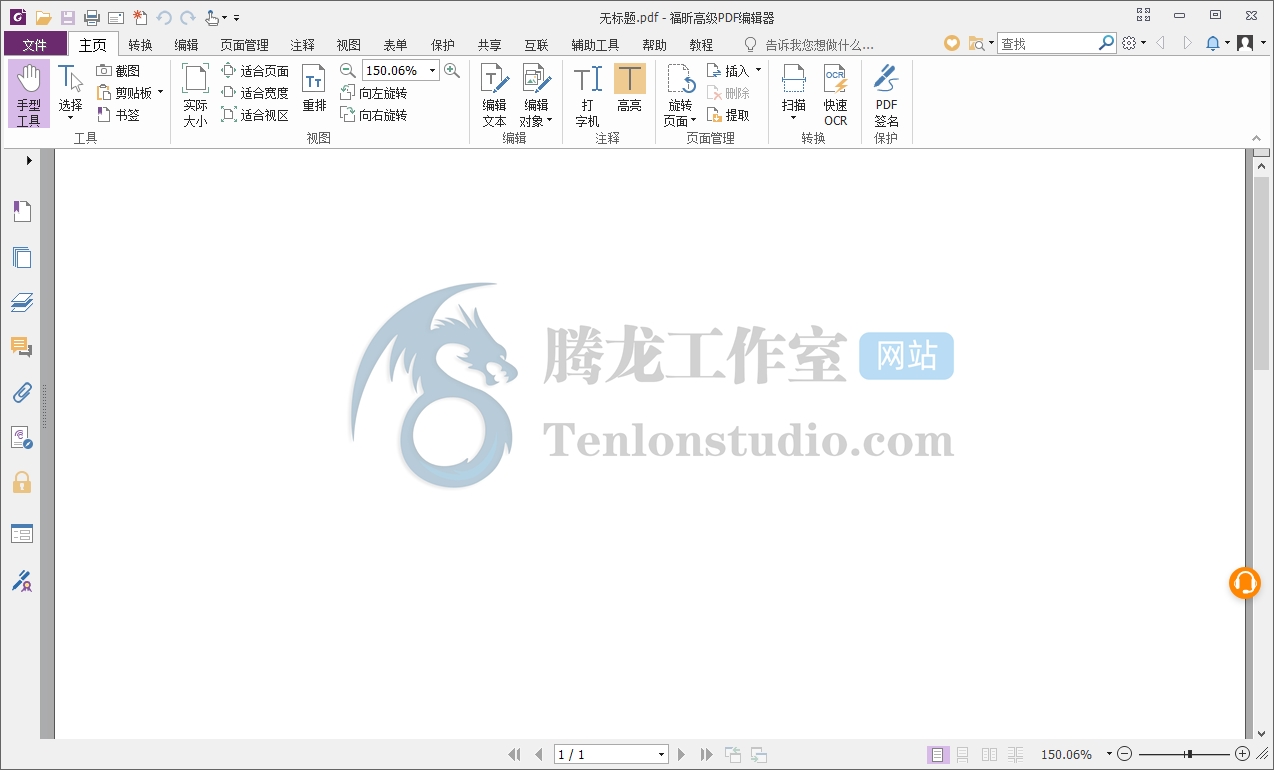This screenshot has height=770, width=1274.
Task: Expand the Scan (扫描) dropdown
Action: 793,119
